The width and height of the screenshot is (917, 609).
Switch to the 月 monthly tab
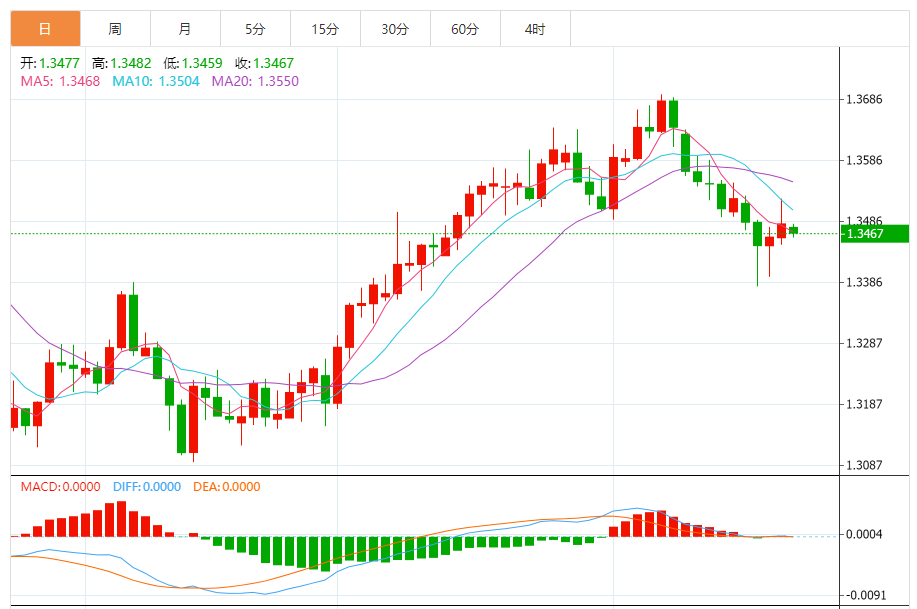point(185,29)
